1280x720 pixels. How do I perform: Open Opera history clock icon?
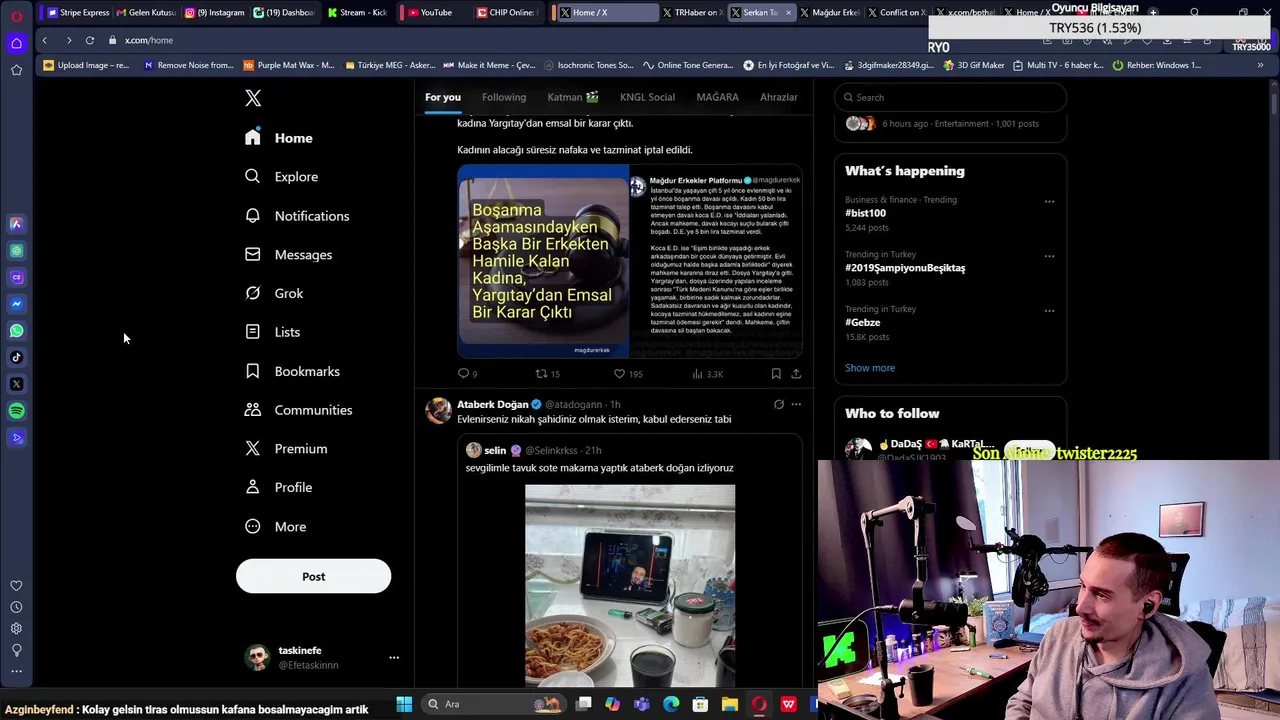click(16, 607)
